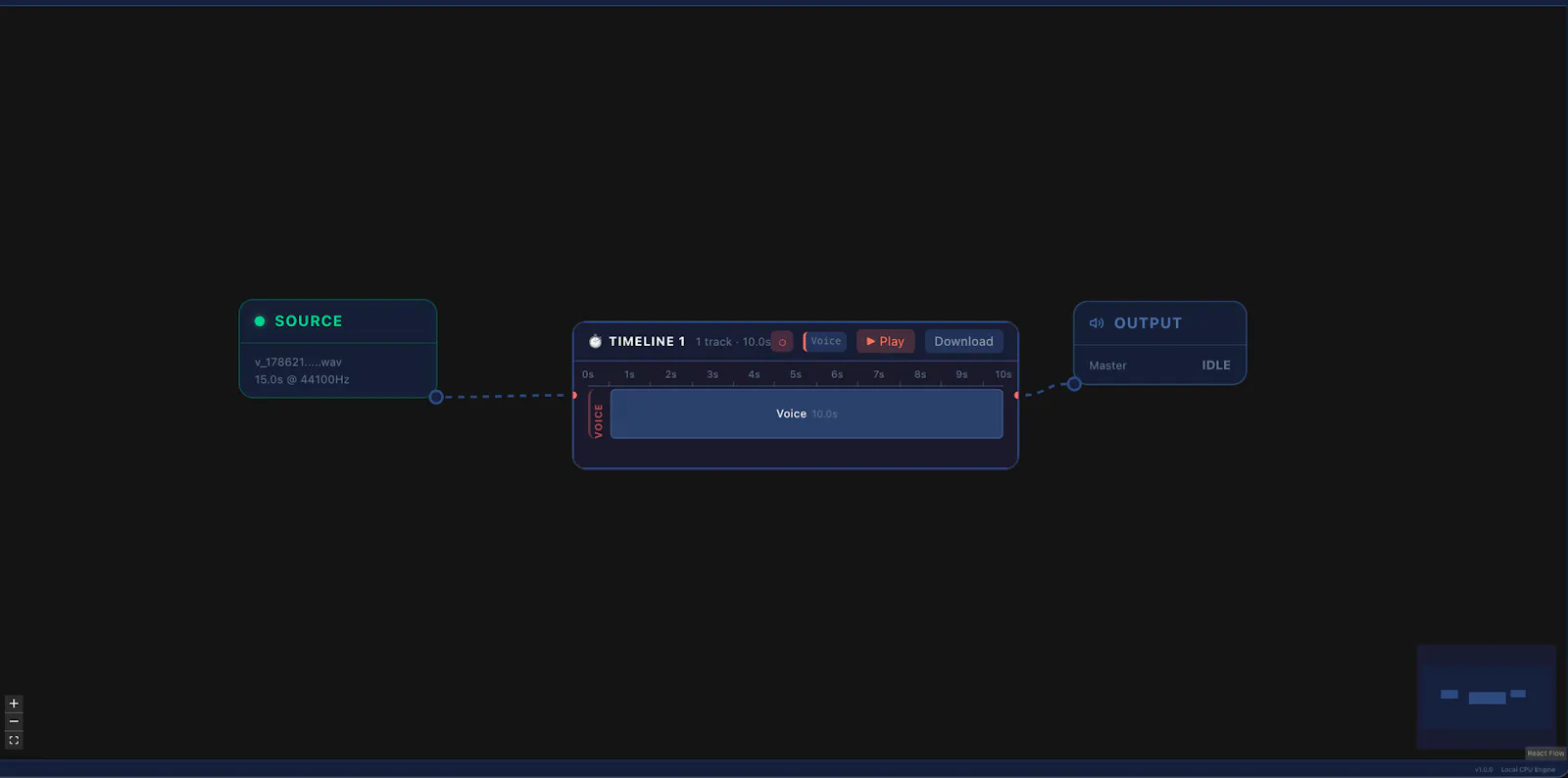Click the 0s mark on the ruler
1568x778 pixels.
(588, 374)
